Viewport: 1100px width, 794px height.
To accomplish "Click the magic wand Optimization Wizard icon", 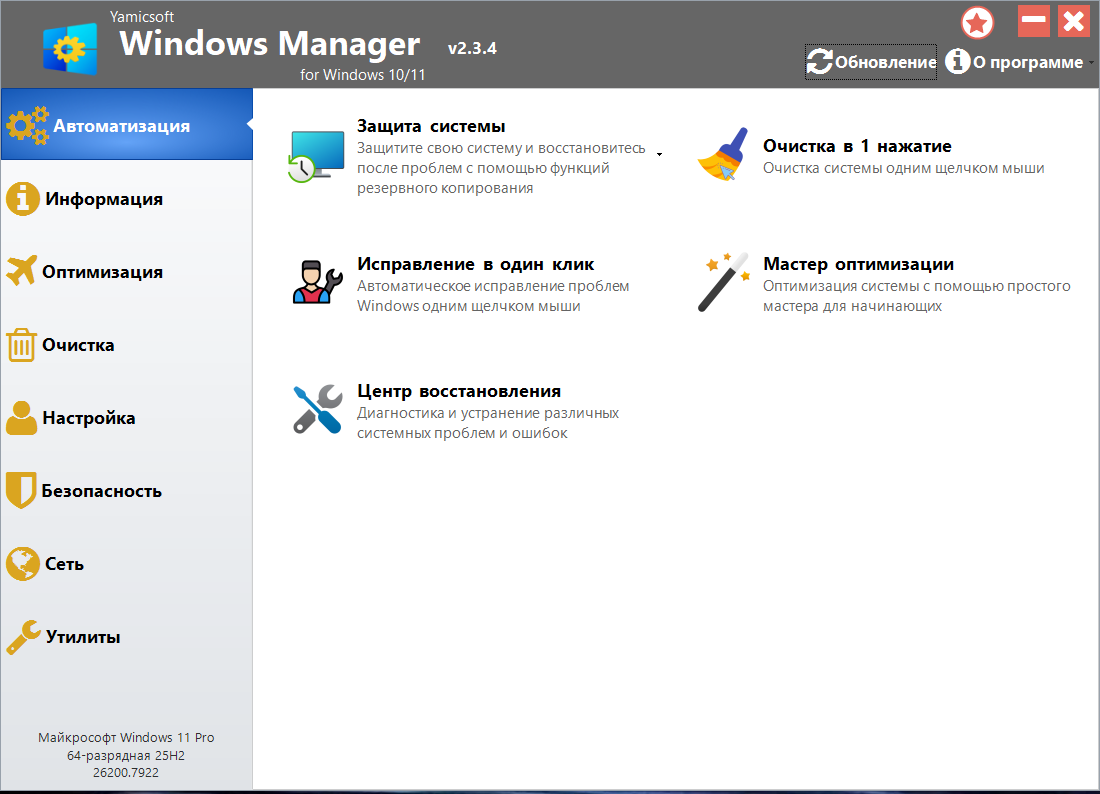I will pyautogui.click(x=723, y=282).
